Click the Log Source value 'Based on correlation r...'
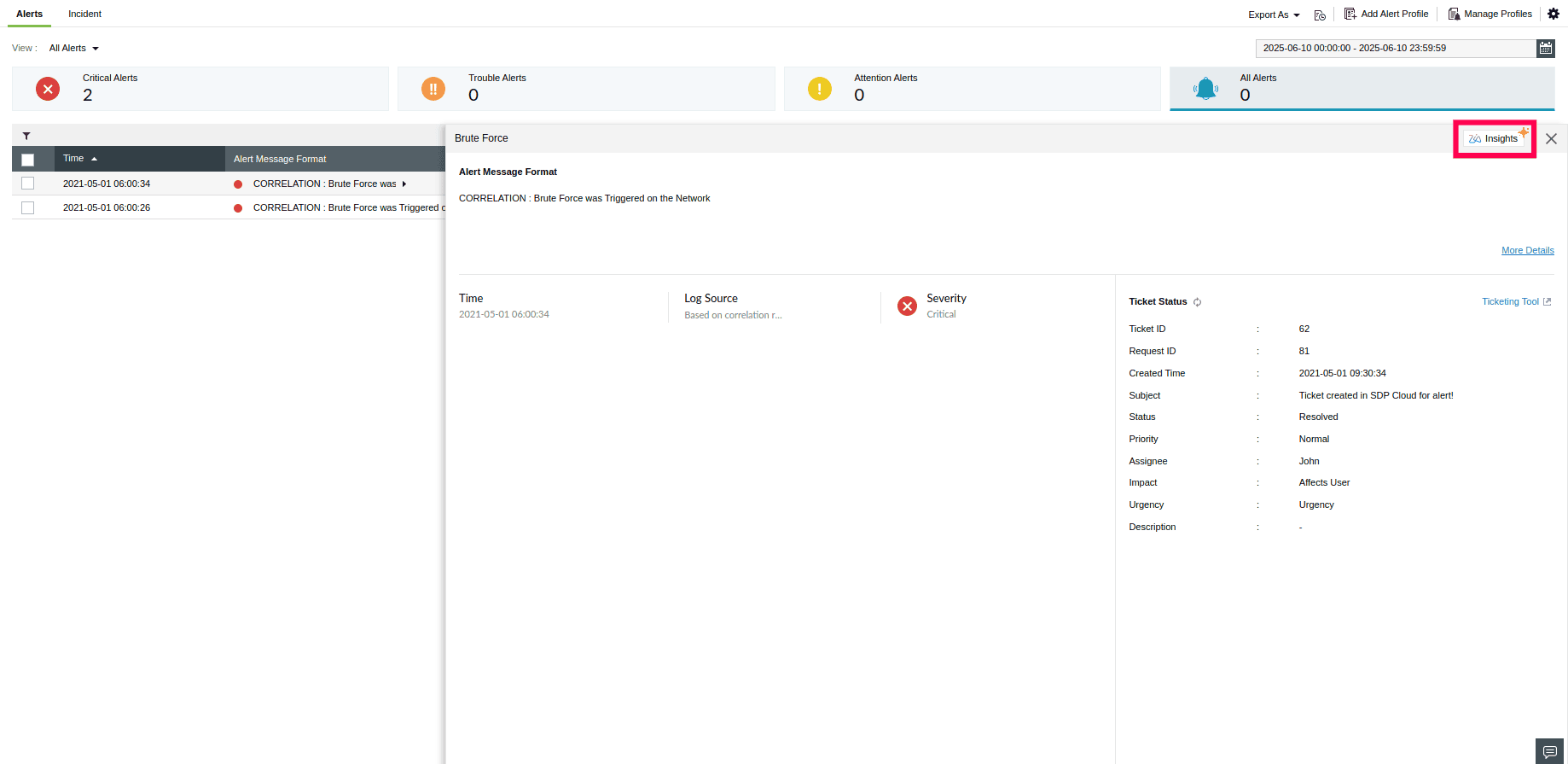This screenshot has width=1568, height=764. (x=733, y=315)
